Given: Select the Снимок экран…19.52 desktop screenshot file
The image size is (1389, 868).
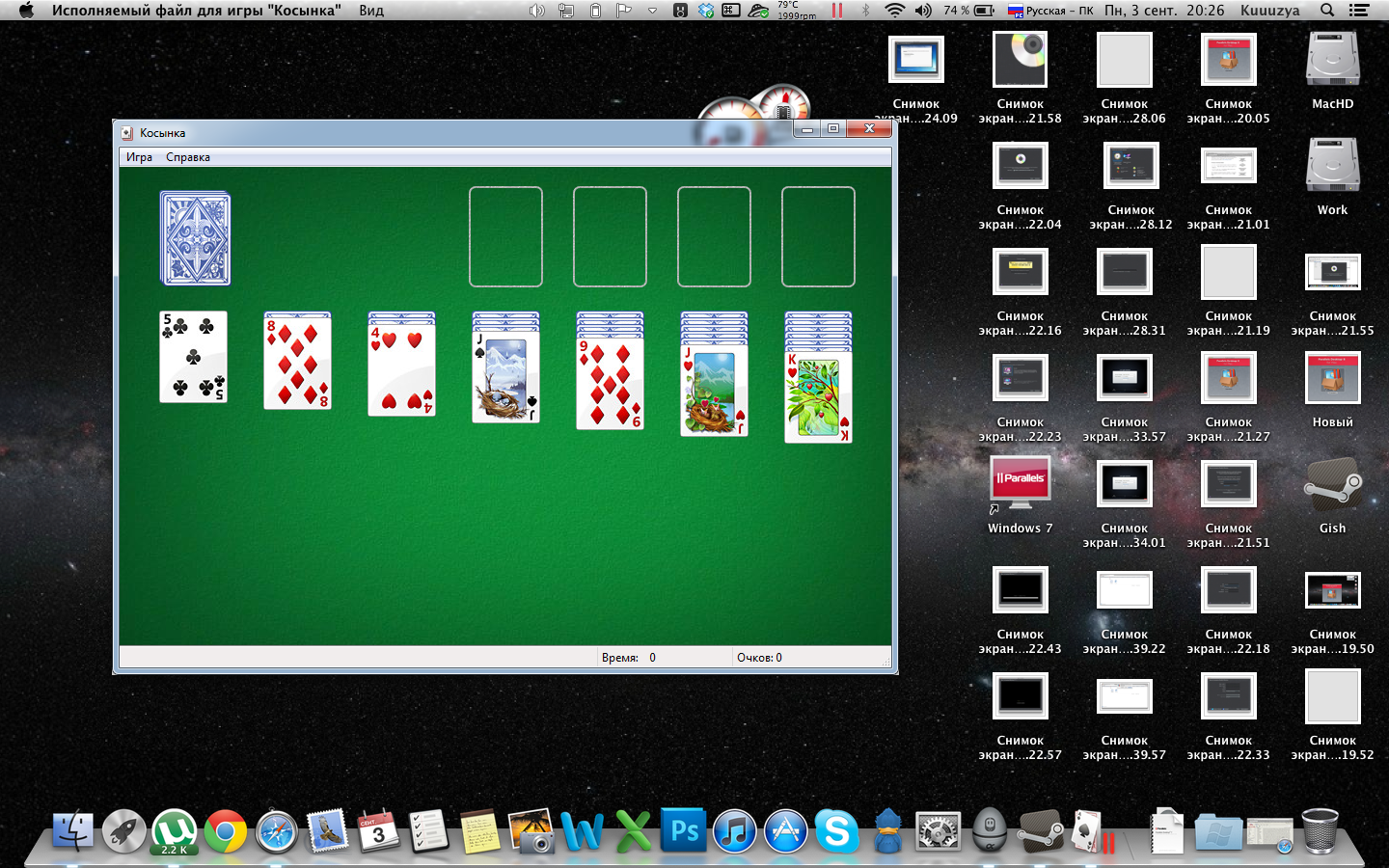Looking at the screenshot, I should click(x=1332, y=714).
